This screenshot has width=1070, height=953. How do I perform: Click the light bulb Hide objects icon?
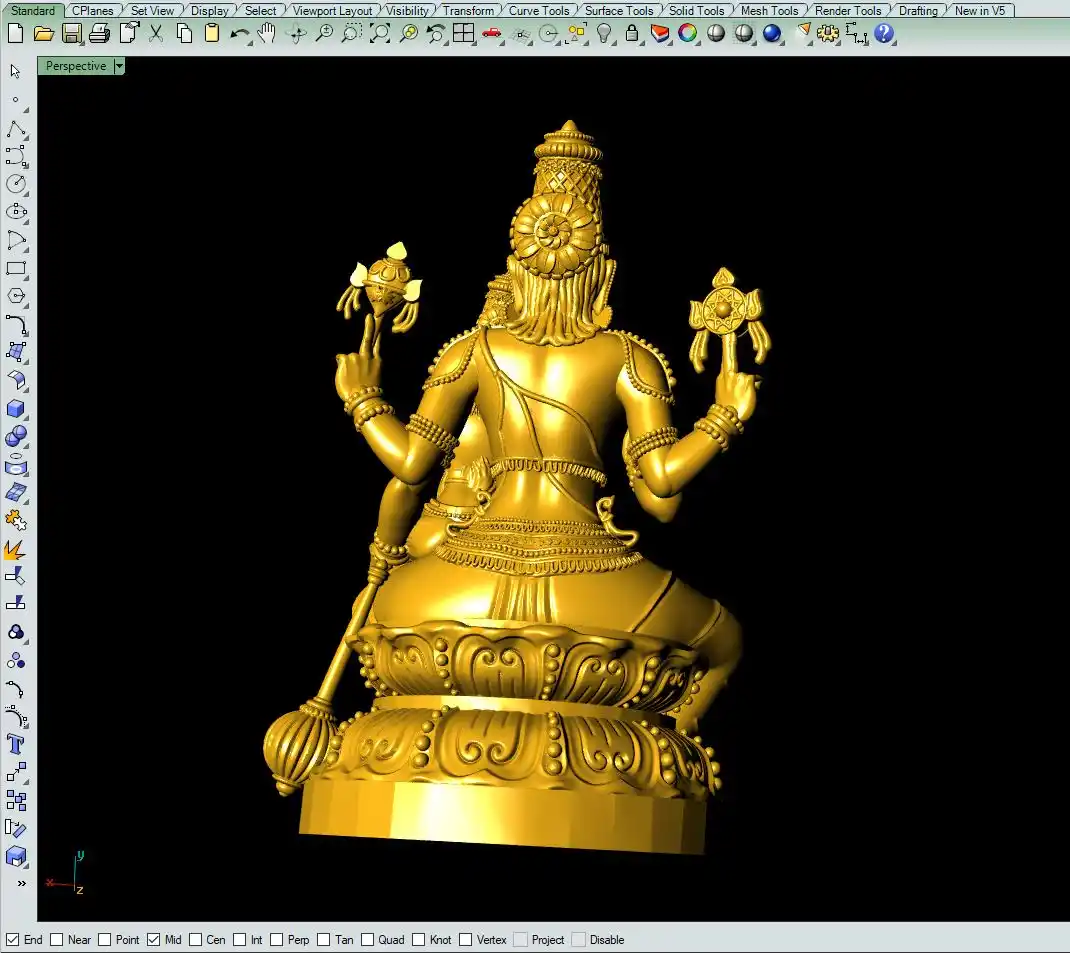click(x=604, y=33)
